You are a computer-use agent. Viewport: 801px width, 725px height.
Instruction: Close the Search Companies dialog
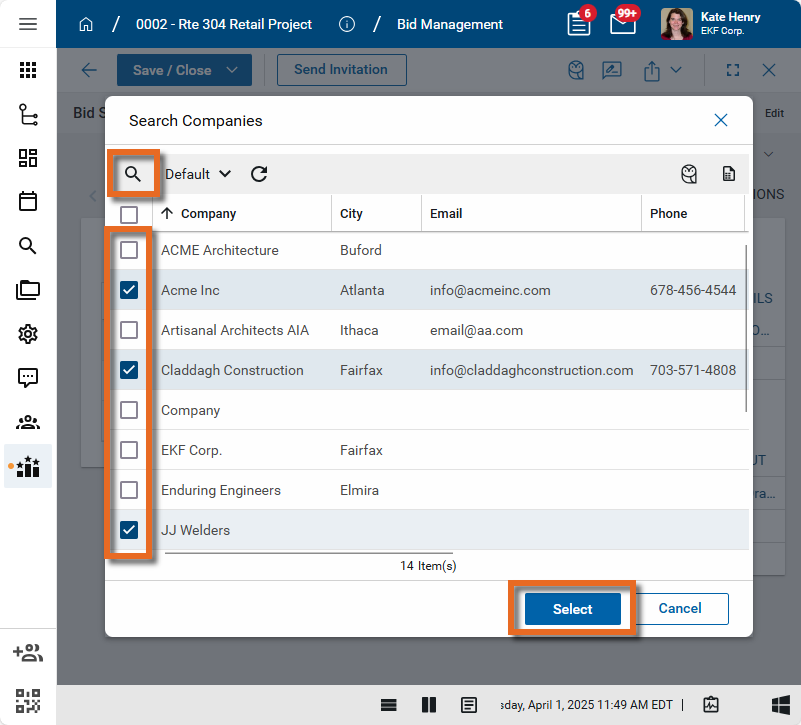(720, 120)
